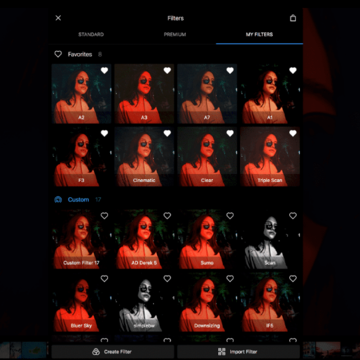The image size is (360, 360).
Task: Apply the IF5 filter thumbnail
Action: point(270,302)
